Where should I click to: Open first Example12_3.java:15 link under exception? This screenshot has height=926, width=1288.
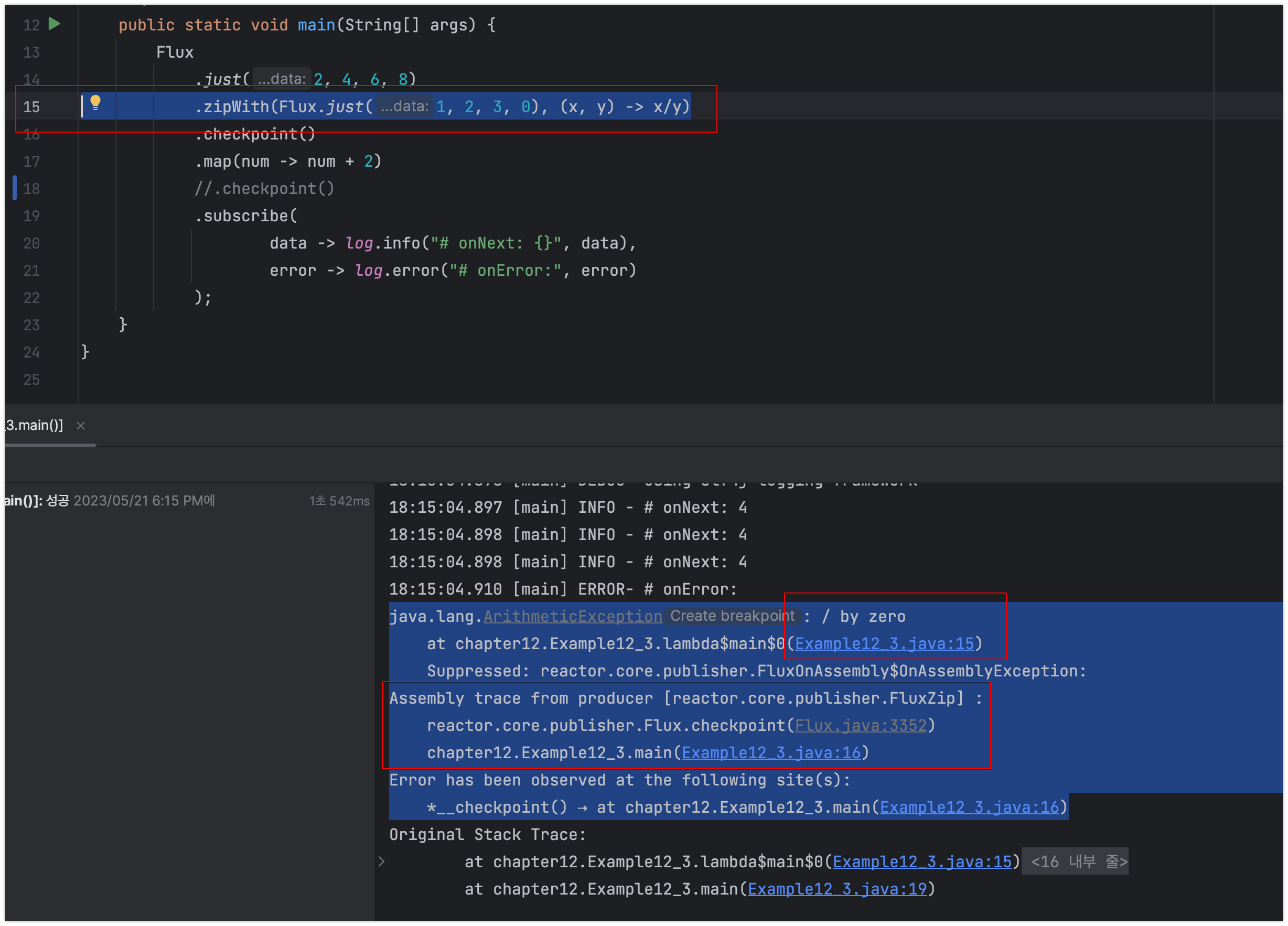point(884,644)
